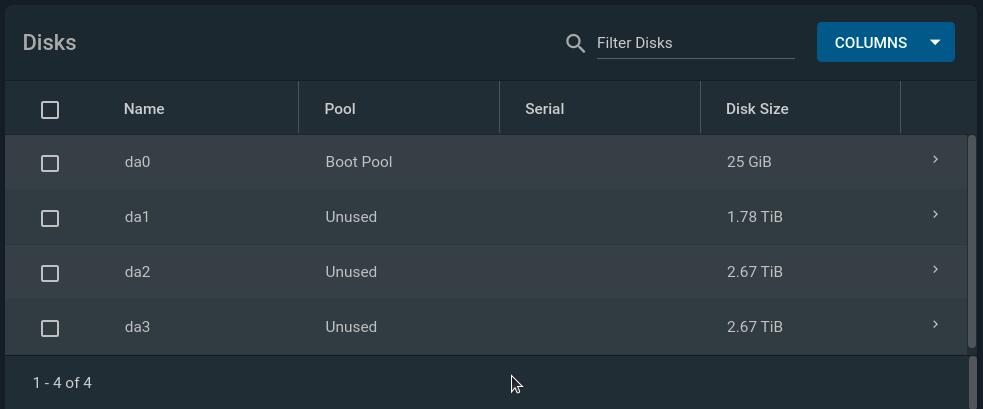
Task: Focus the Filter Disks input field
Action: pyautogui.click(x=695, y=43)
